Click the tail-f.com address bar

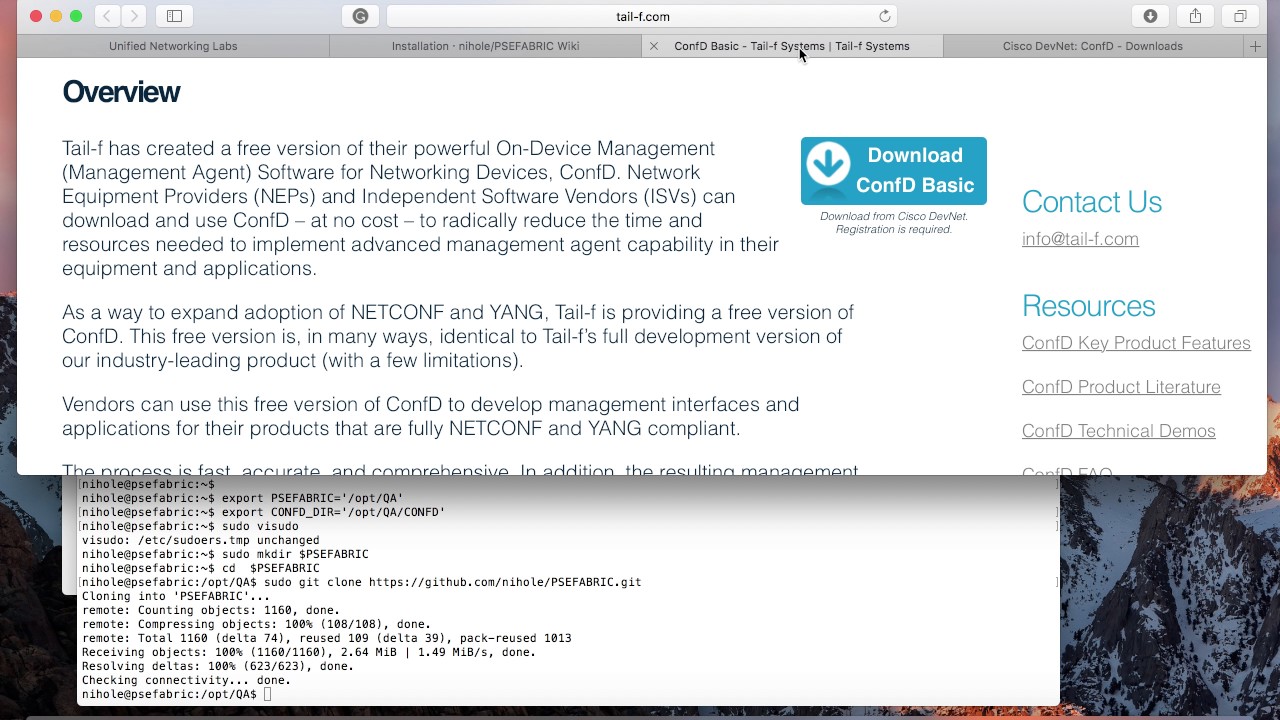642,16
